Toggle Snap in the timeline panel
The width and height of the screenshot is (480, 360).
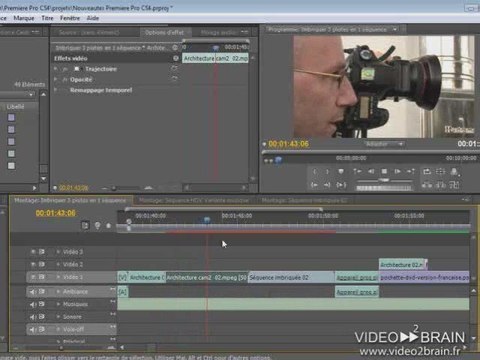(85, 226)
